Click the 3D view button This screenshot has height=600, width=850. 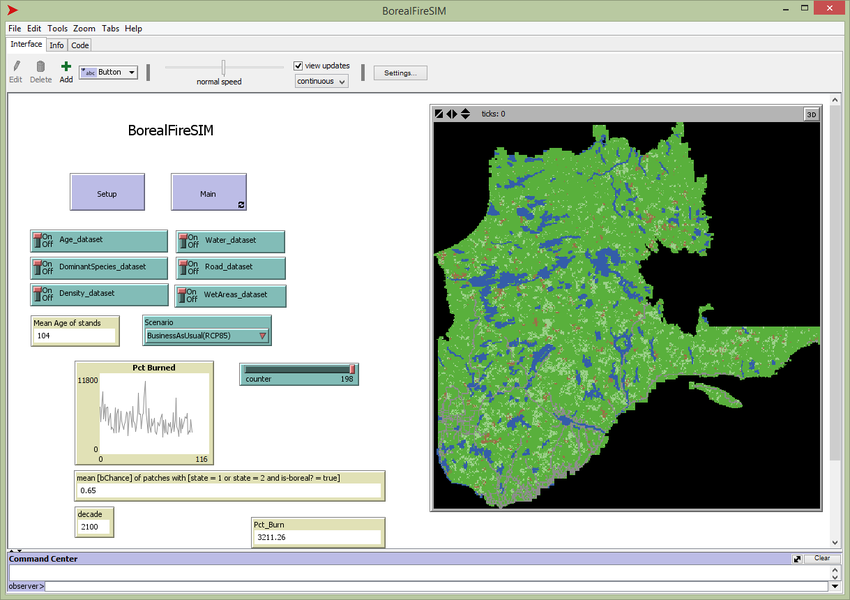(811, 114)
